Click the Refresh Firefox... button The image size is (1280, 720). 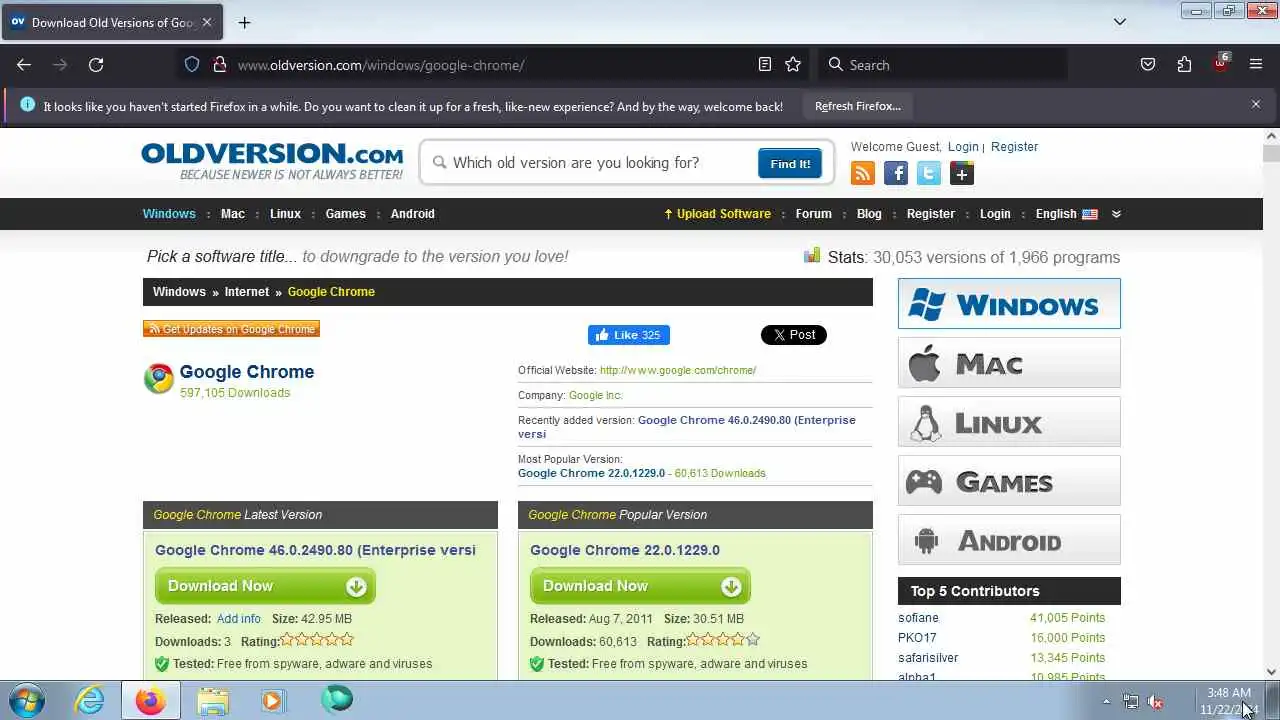tap(858, 106)
